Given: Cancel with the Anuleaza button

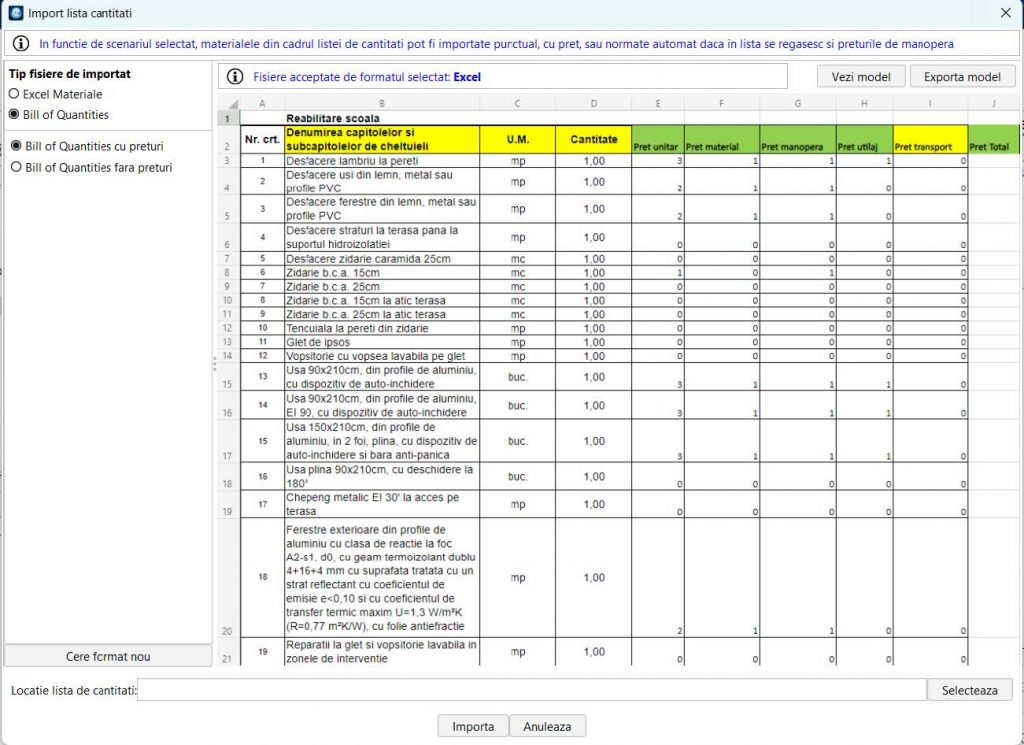Looking at the screenshot, I should coord(547,726).
